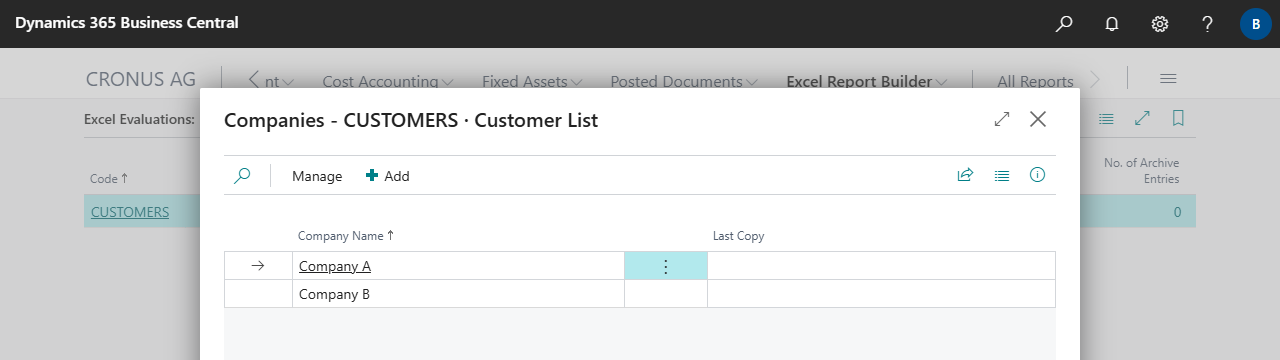Viewport: 1280px width, 360px height.
Task: Click the plus Add action
Action: [388, 176]
